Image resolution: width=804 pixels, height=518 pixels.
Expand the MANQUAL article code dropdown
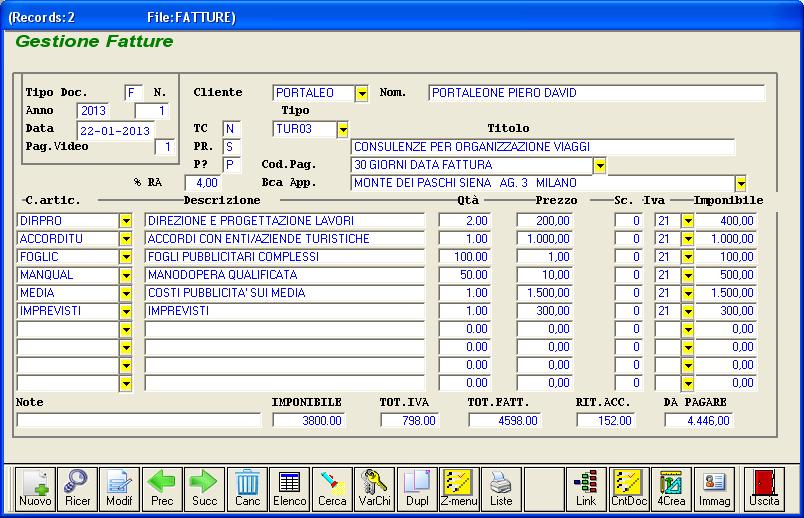[x=126, y=275]
